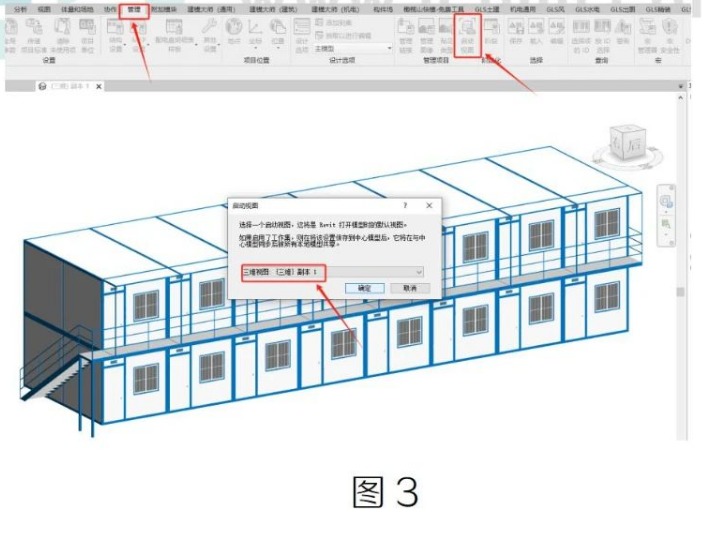Switch to the 分析 ribbon tab
702x545 pixels.
[x=21, y=9]
